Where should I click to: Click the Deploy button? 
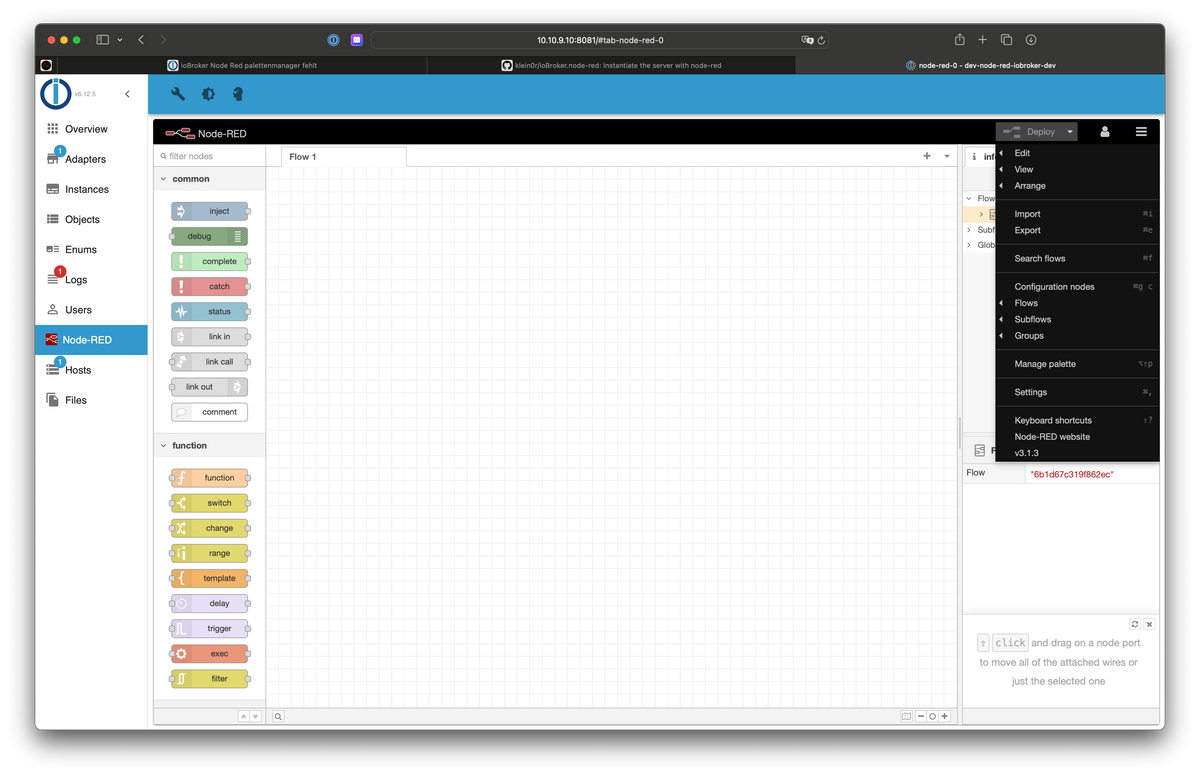pos(1029,132)
